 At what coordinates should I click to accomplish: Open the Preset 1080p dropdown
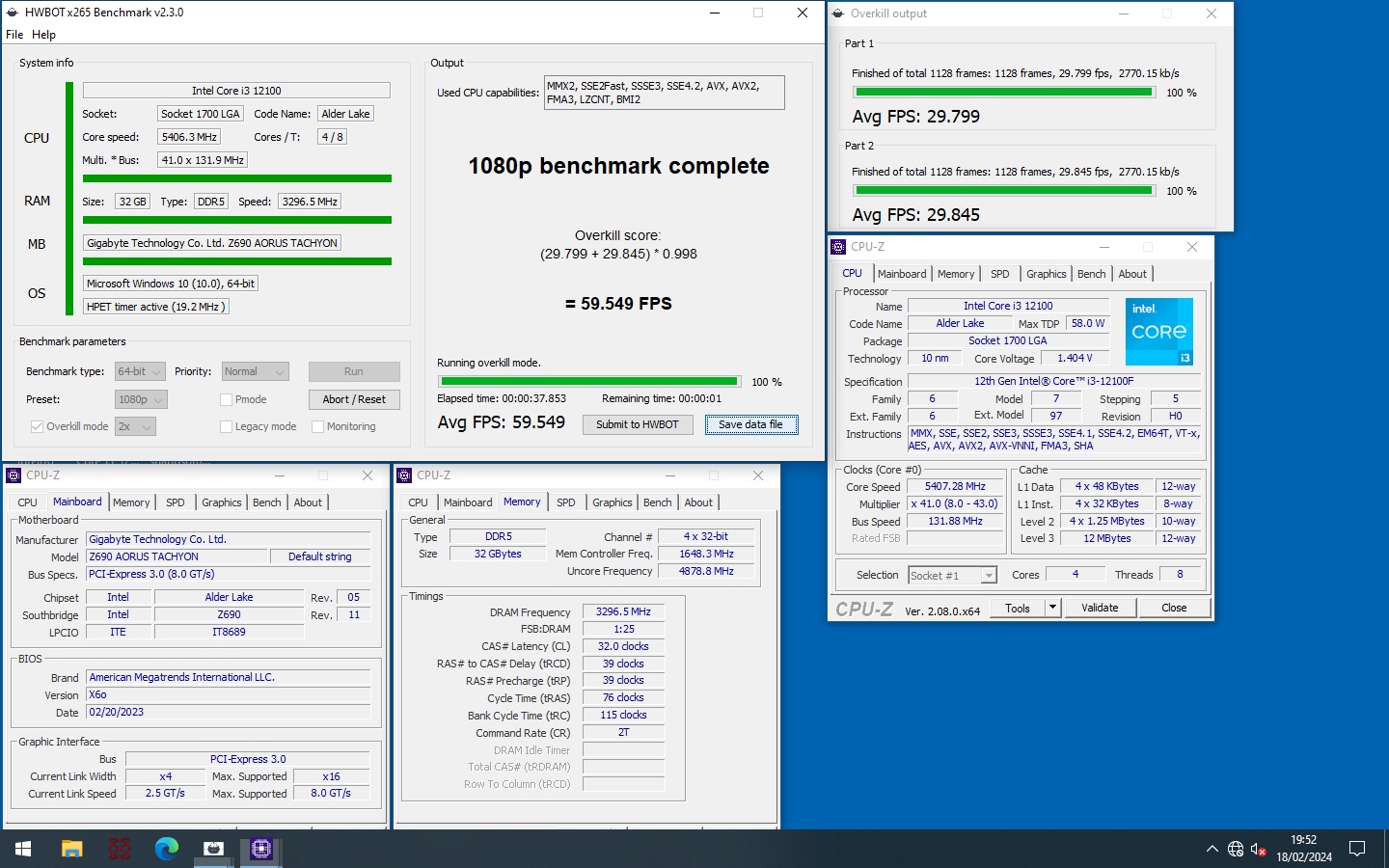pos(140,399)
